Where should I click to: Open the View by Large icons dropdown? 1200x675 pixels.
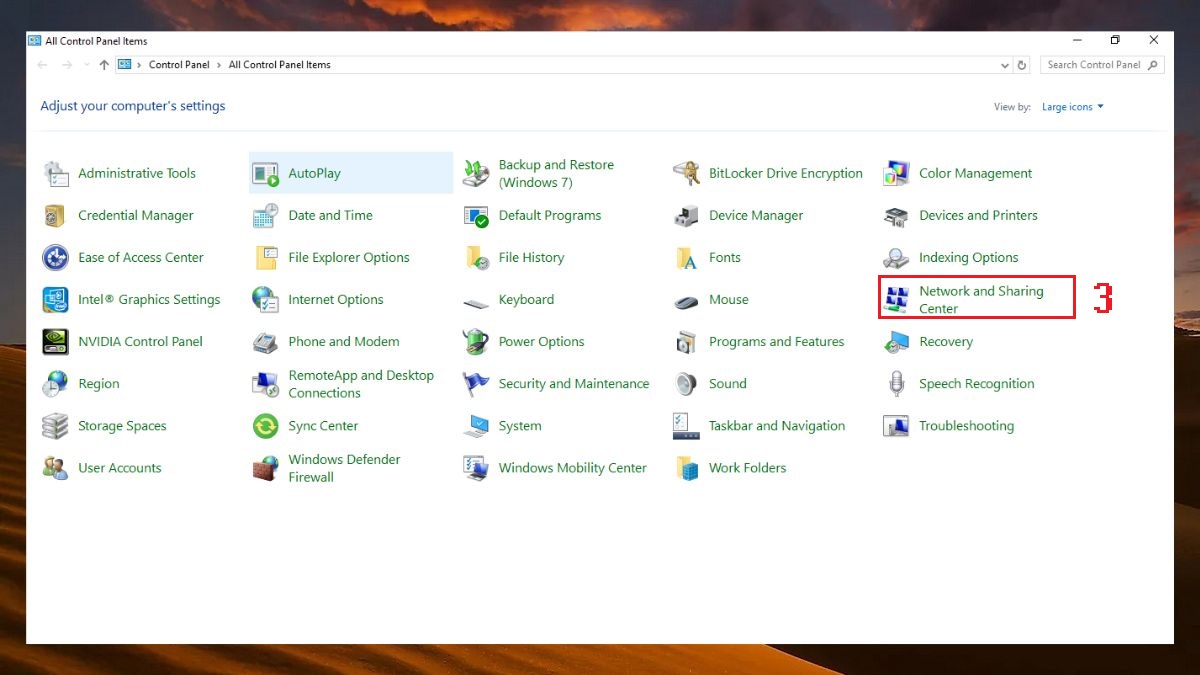tap(1073, 107)
